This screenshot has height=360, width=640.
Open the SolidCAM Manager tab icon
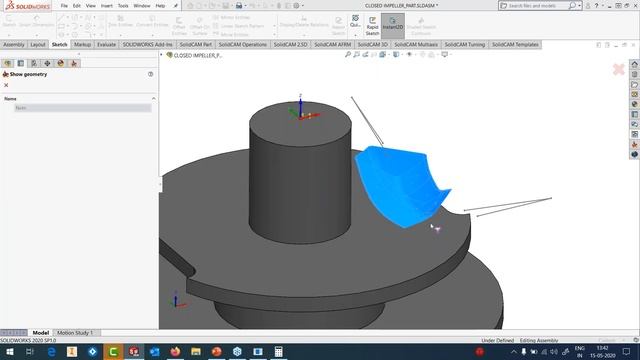pos(74,63)
